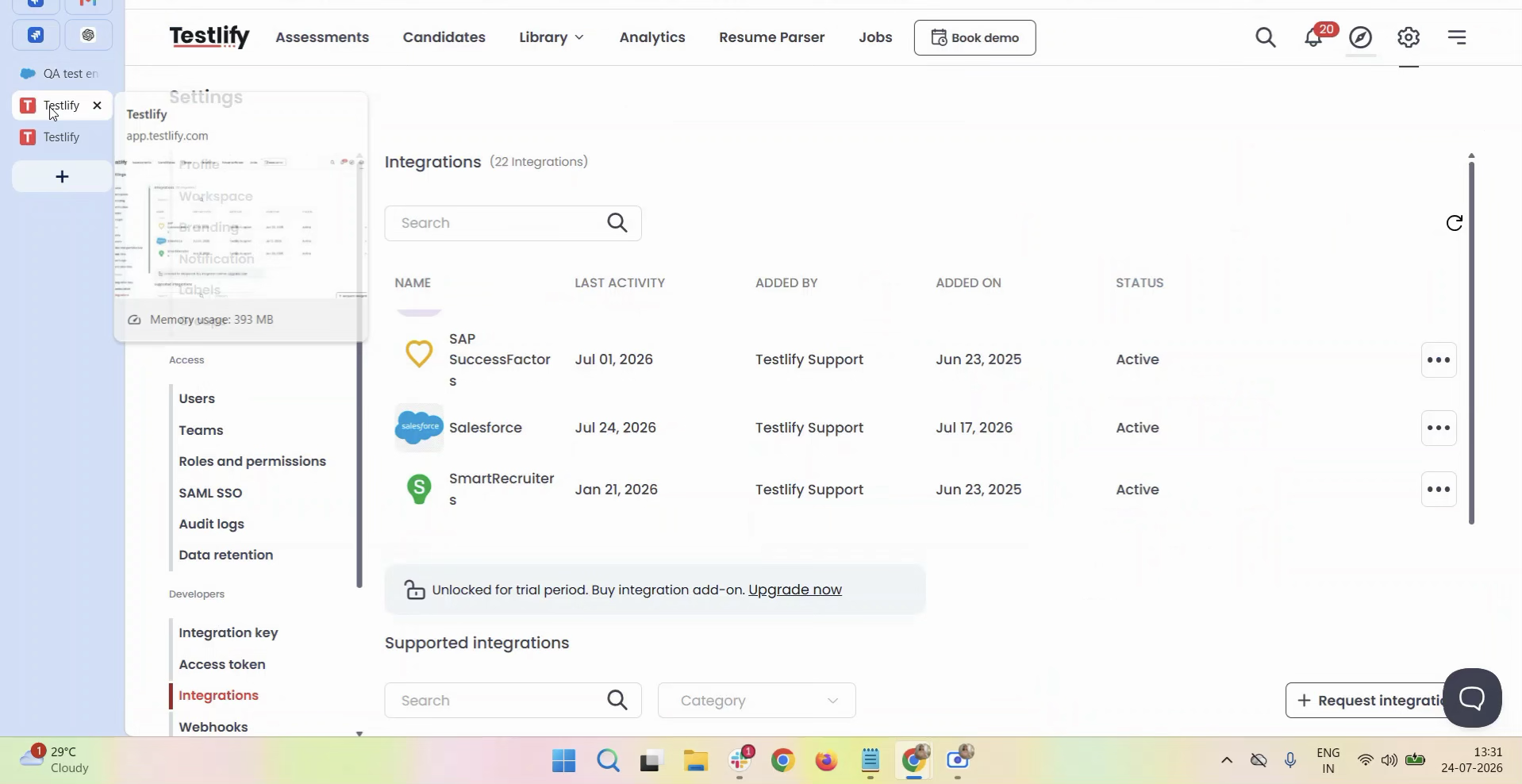This screenshot has height=784, width=1522.
Task: Open the settings gear icon
Action: point(1409,37)
